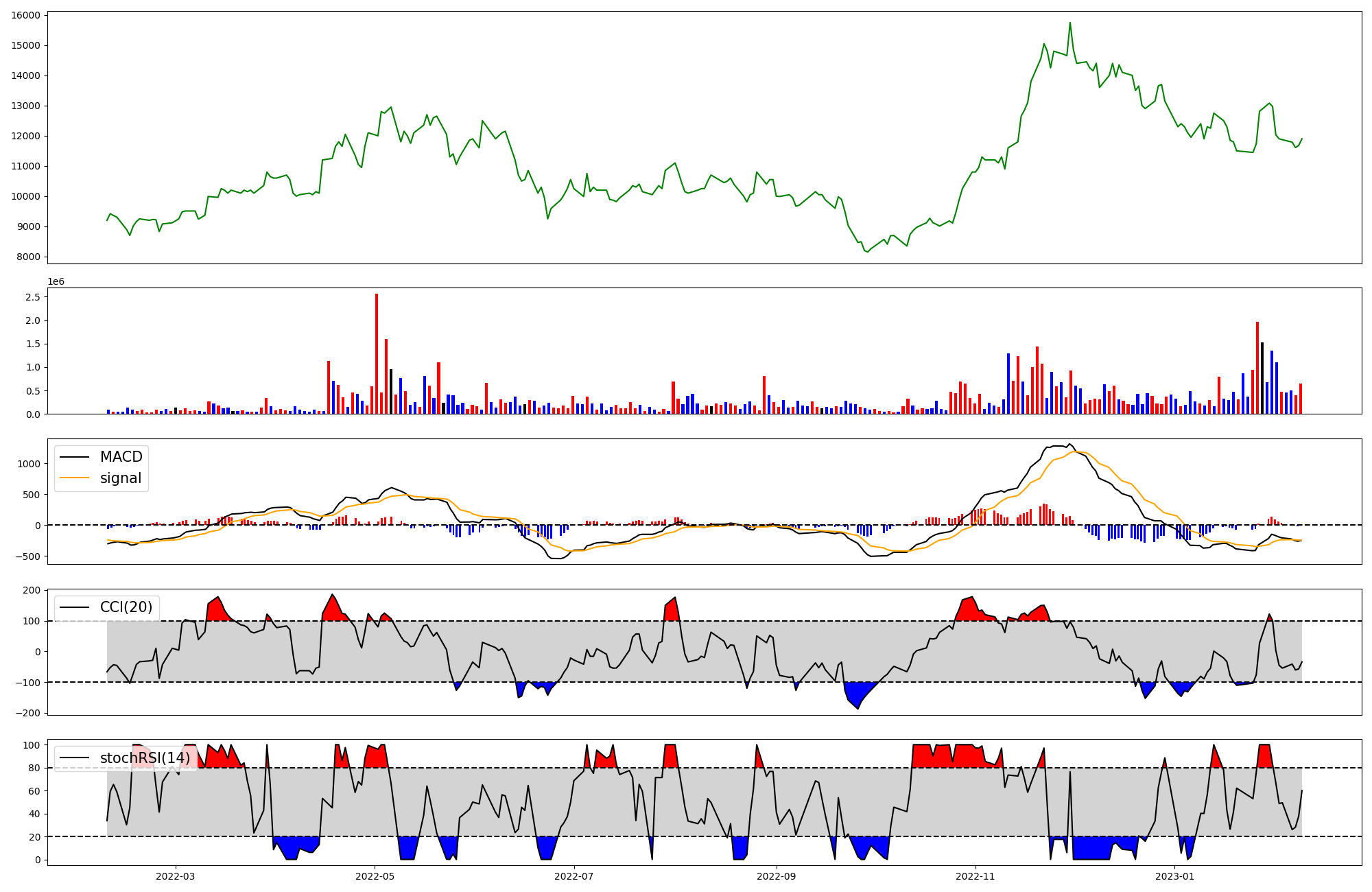Click the 8000 price axis label

27,257
